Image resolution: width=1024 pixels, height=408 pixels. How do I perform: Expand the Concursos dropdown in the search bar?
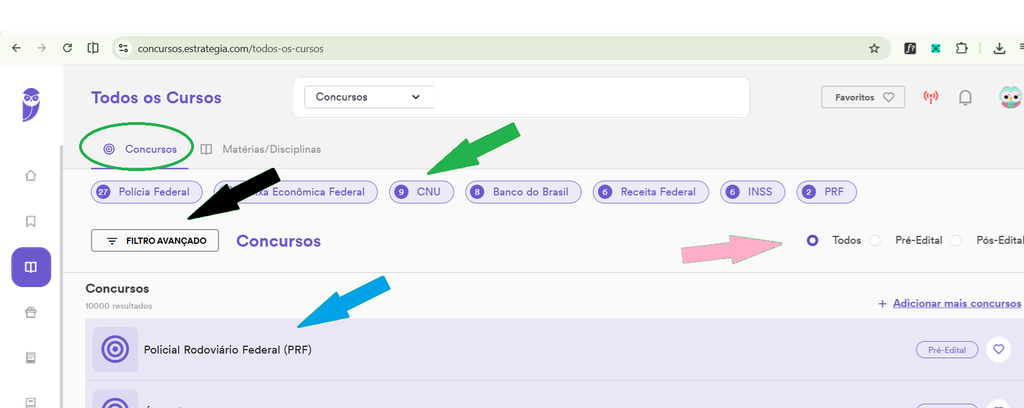pos(369,97)
